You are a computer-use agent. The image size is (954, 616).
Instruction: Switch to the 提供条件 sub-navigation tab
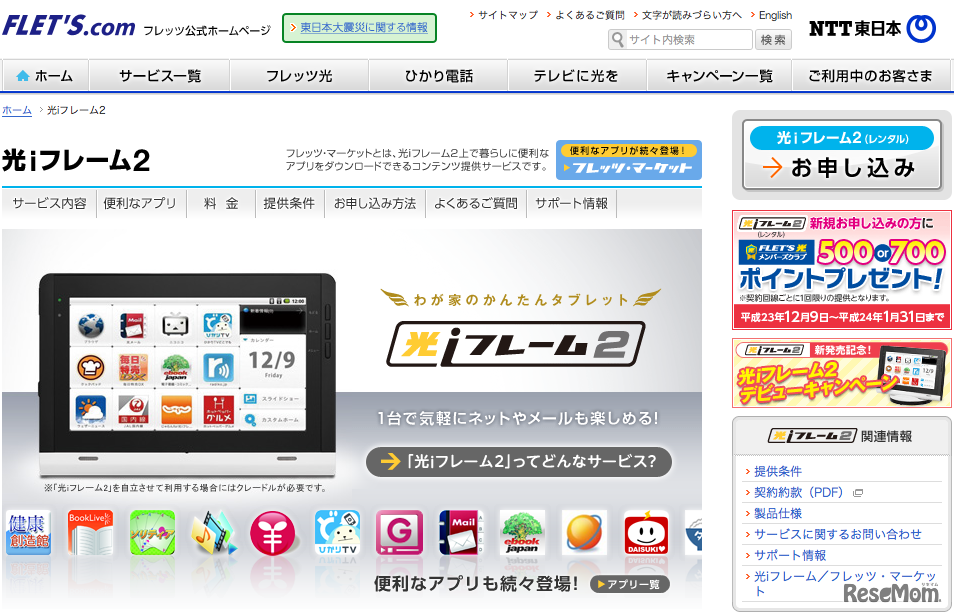[x=290, y=203]
